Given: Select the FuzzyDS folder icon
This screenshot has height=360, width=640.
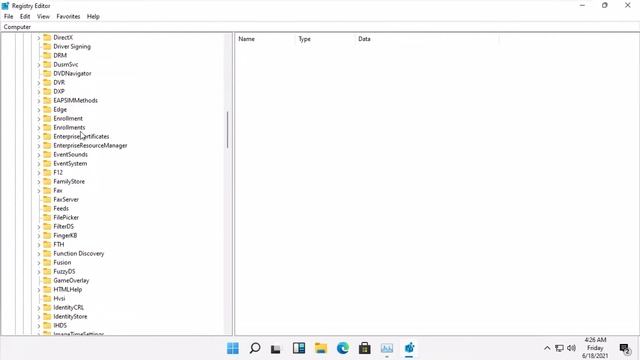Looking at the screenshot, I should point(47,271).
